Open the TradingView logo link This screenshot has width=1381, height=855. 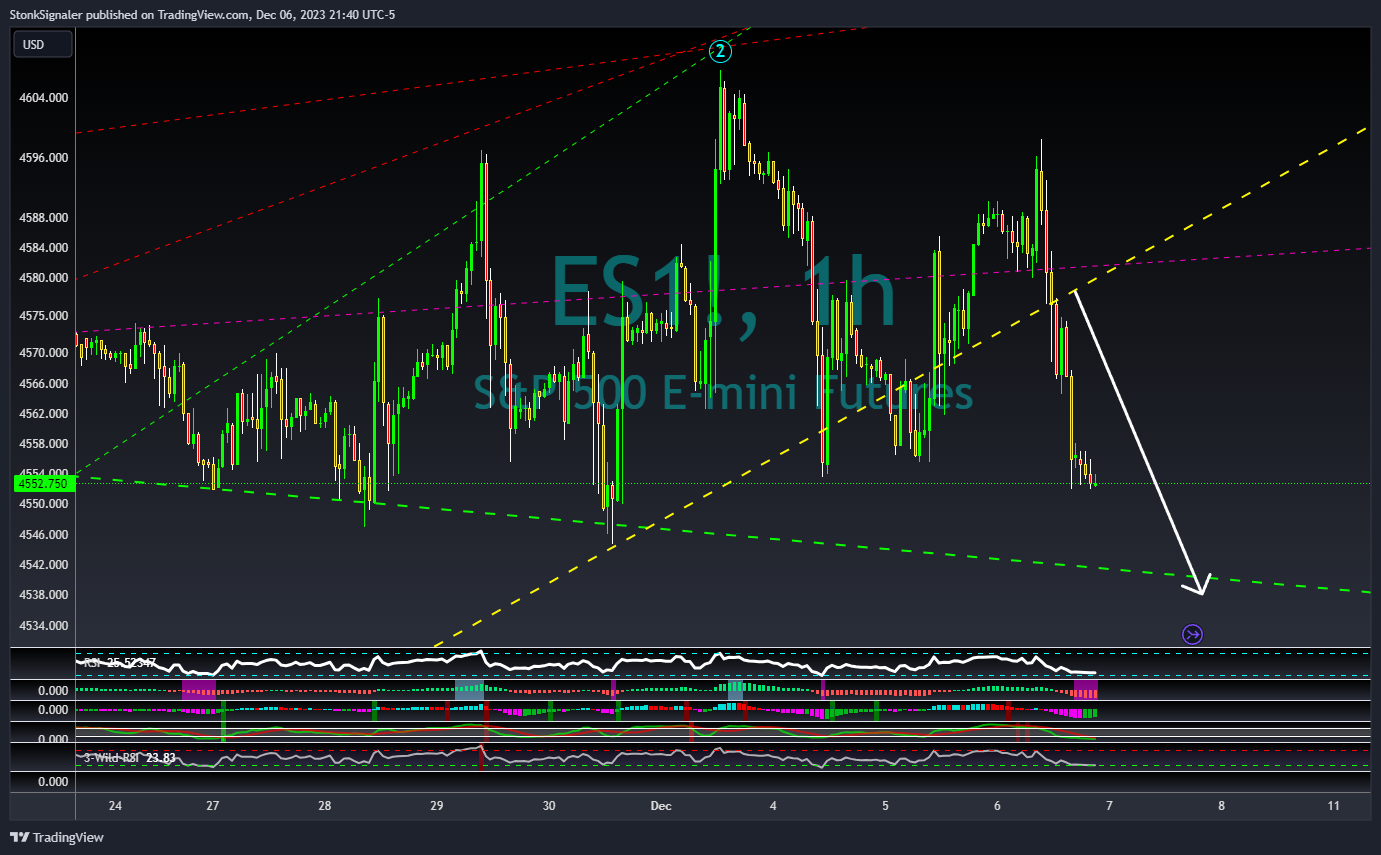pyautogui.click(x=57, y=837)
